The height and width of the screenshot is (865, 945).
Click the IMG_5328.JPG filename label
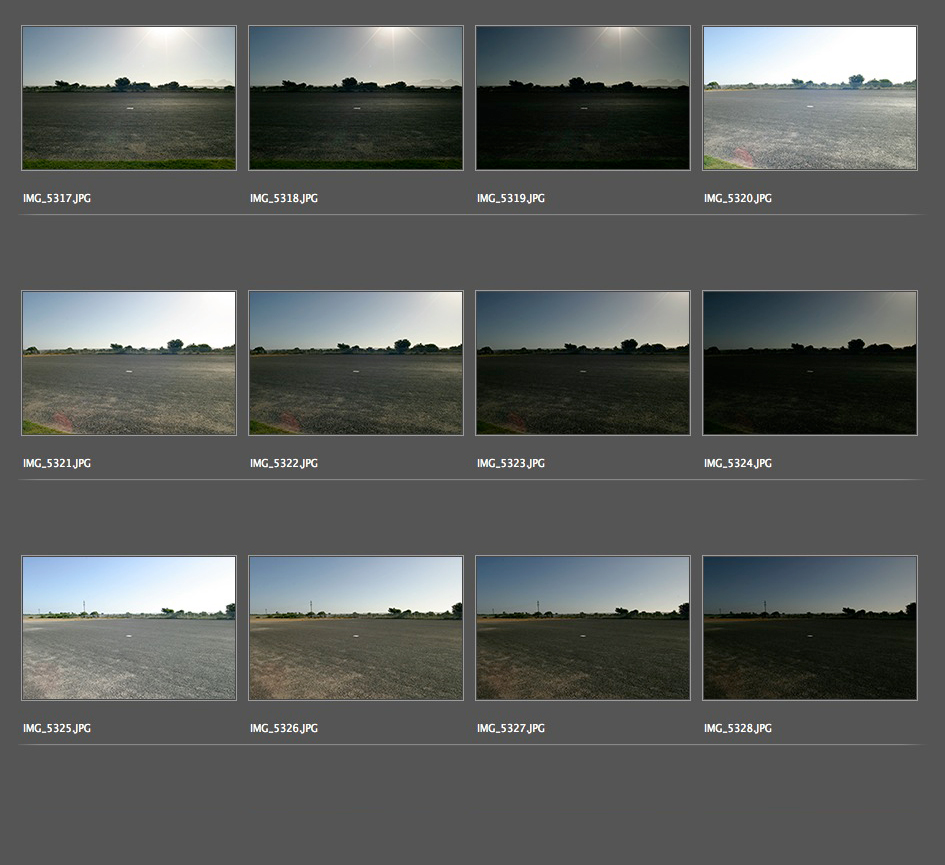pyautogui.click(x=738, y=729)
